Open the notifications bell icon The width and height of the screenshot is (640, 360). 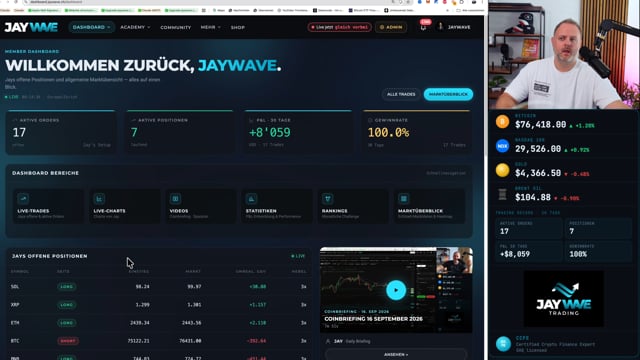click(x=423, y=27)
